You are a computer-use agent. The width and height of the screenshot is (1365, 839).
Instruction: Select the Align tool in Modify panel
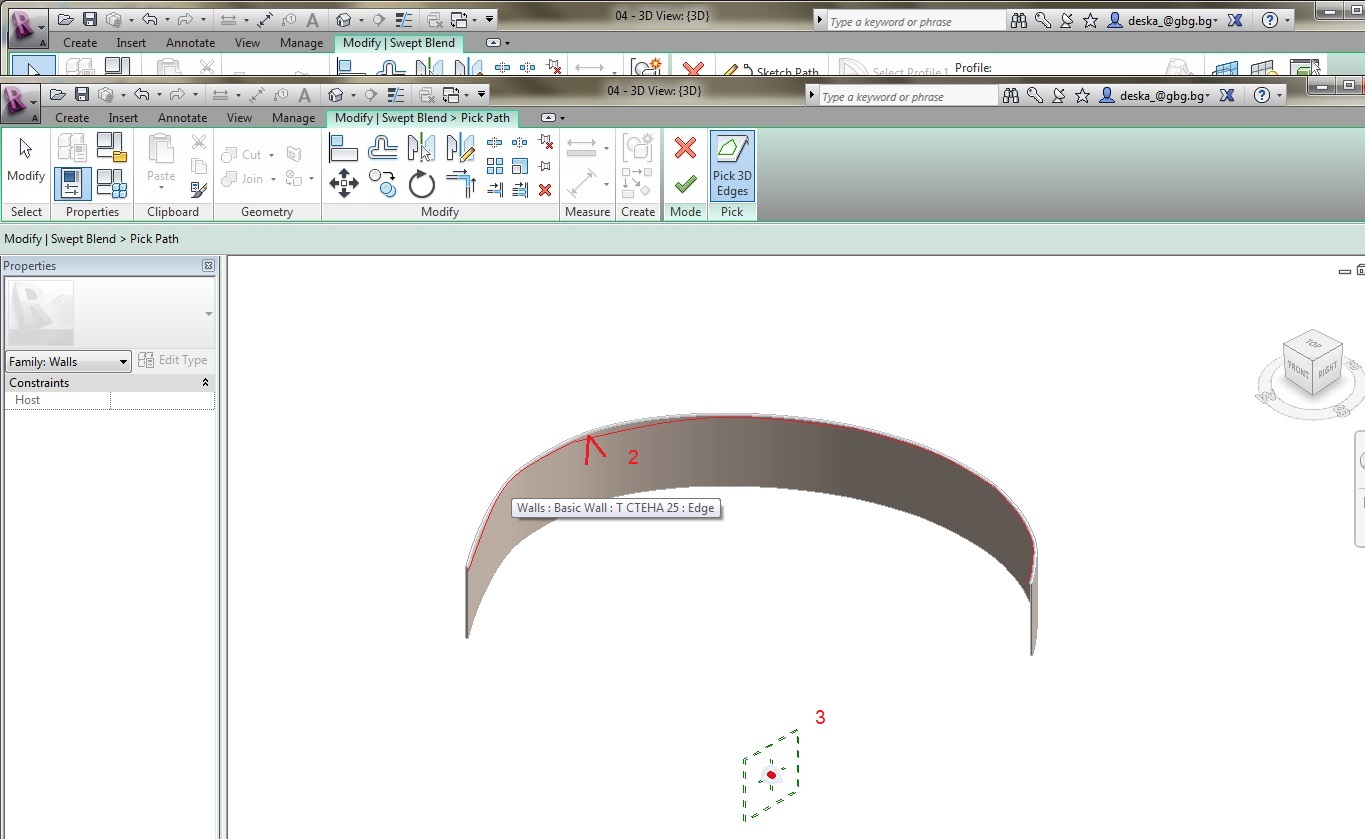pyautogui.click(x=344, y=149)
